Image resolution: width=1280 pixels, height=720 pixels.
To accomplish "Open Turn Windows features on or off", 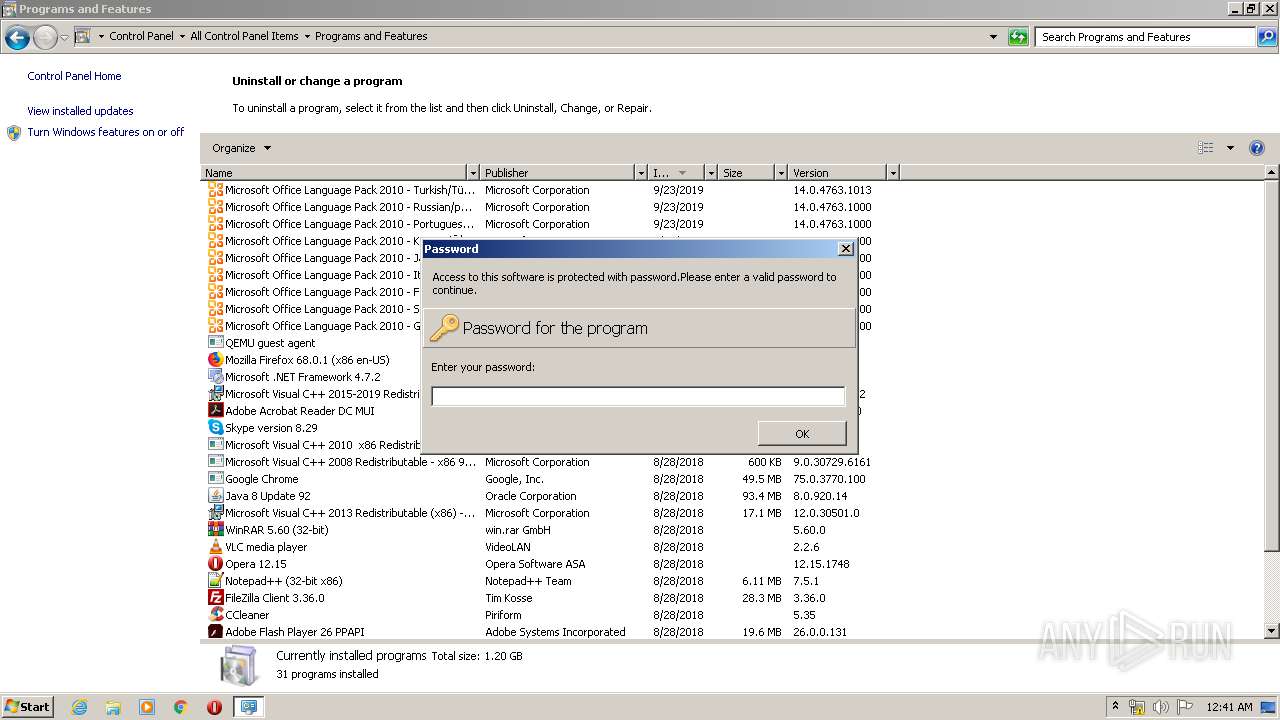I will click(106, 132).
